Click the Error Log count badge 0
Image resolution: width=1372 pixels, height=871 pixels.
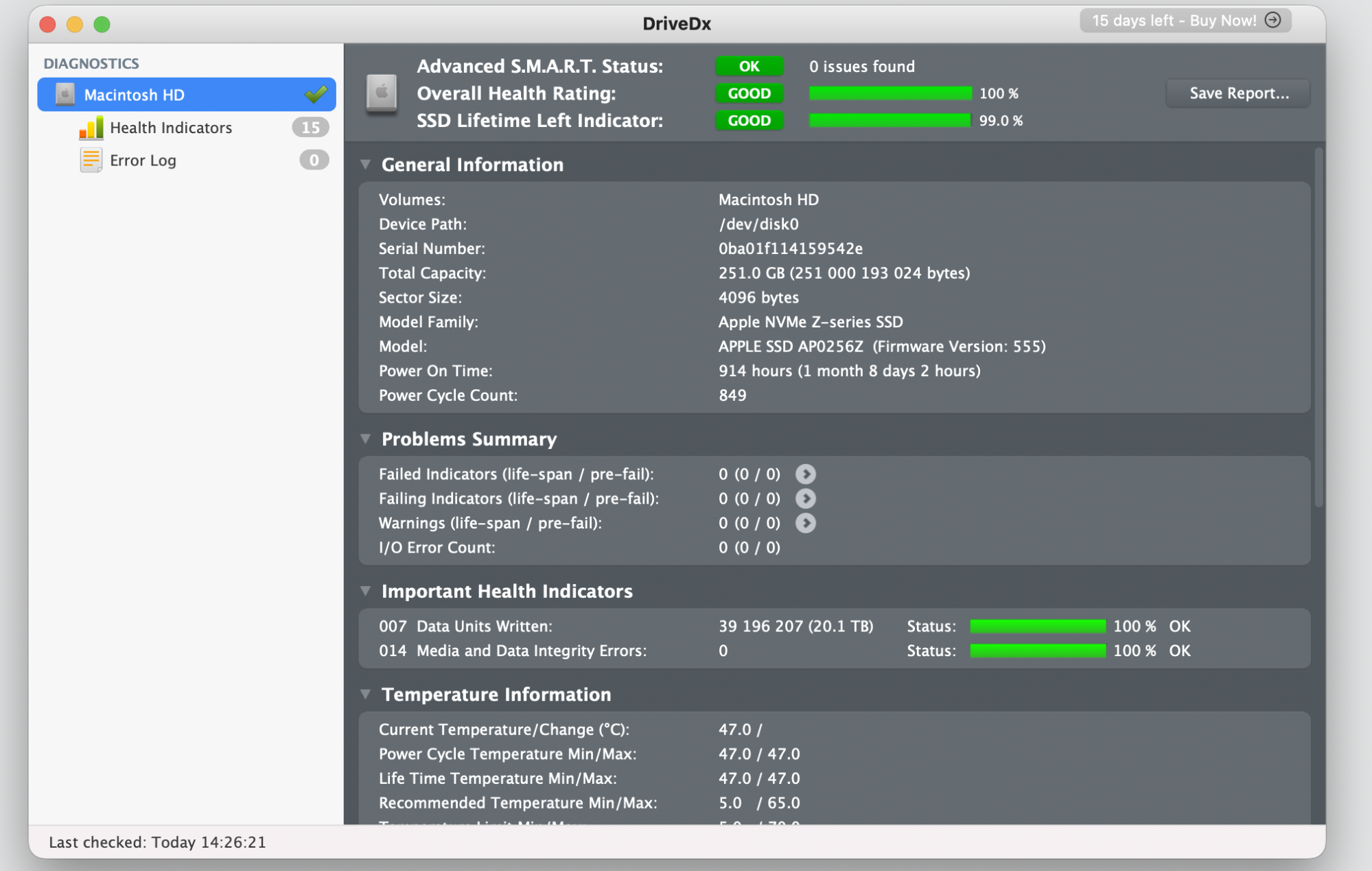click(314, 160)
